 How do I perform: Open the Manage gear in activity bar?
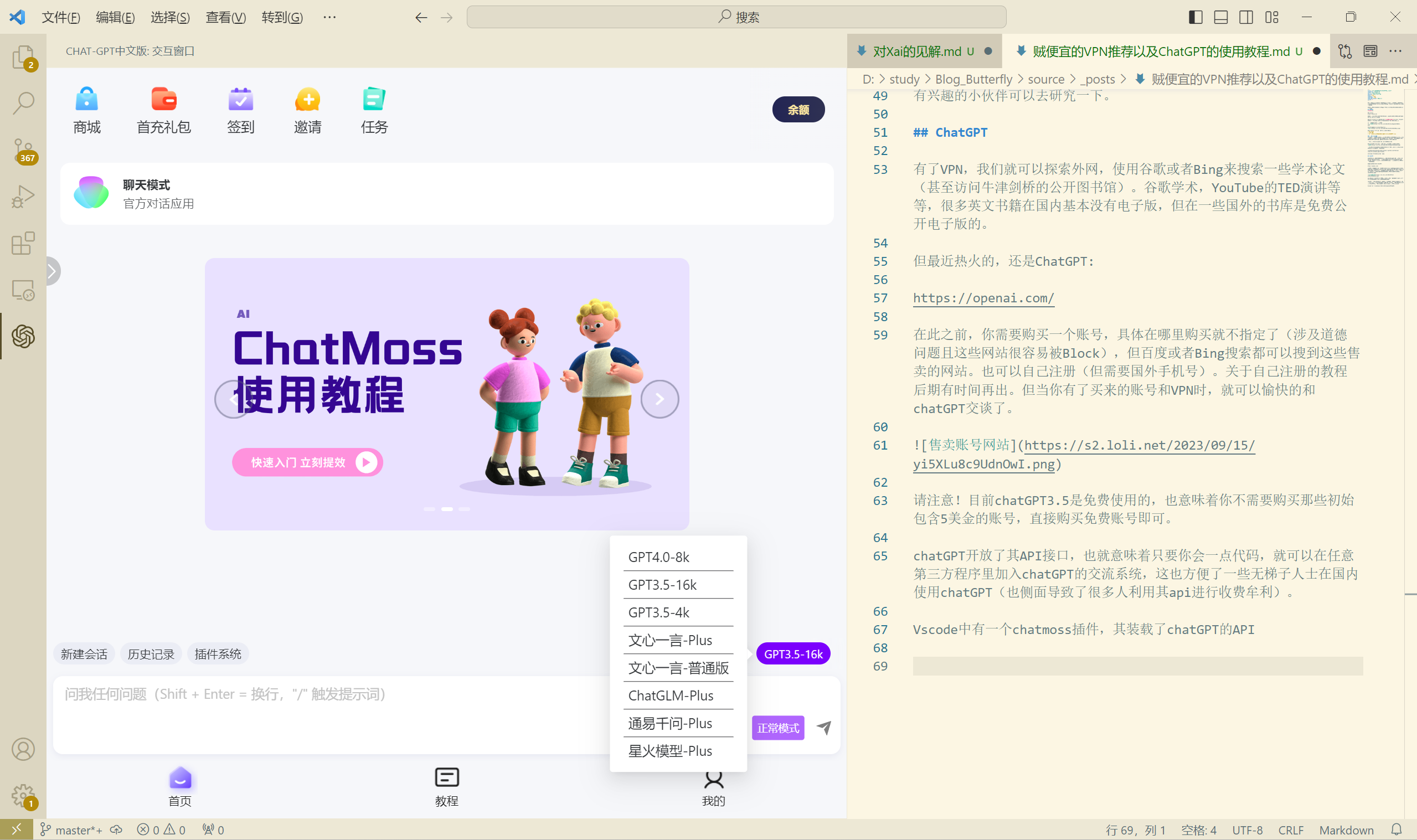tap(23, 795)
